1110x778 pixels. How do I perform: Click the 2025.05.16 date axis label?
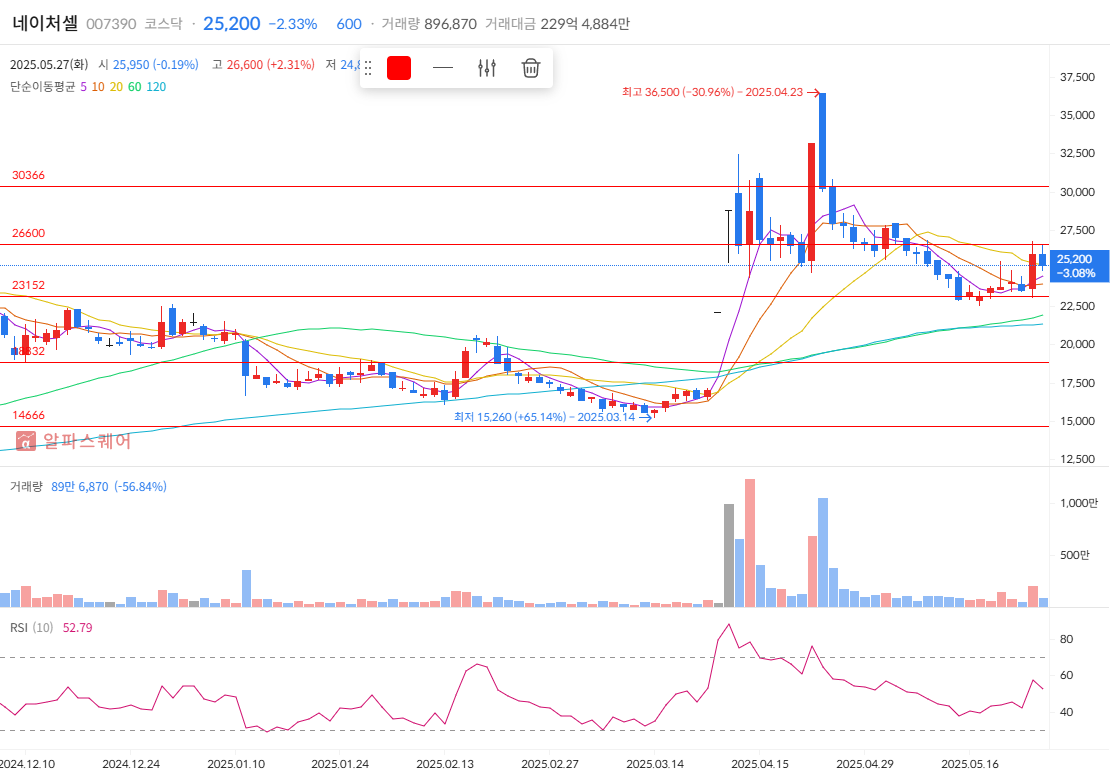tap(970, 764)
